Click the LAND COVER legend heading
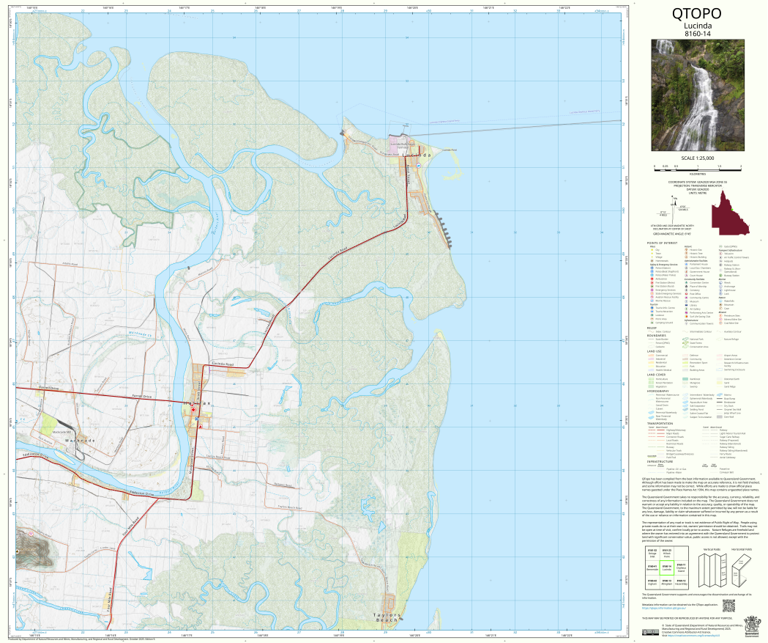 pyautogui.click(x=656, y=375)
